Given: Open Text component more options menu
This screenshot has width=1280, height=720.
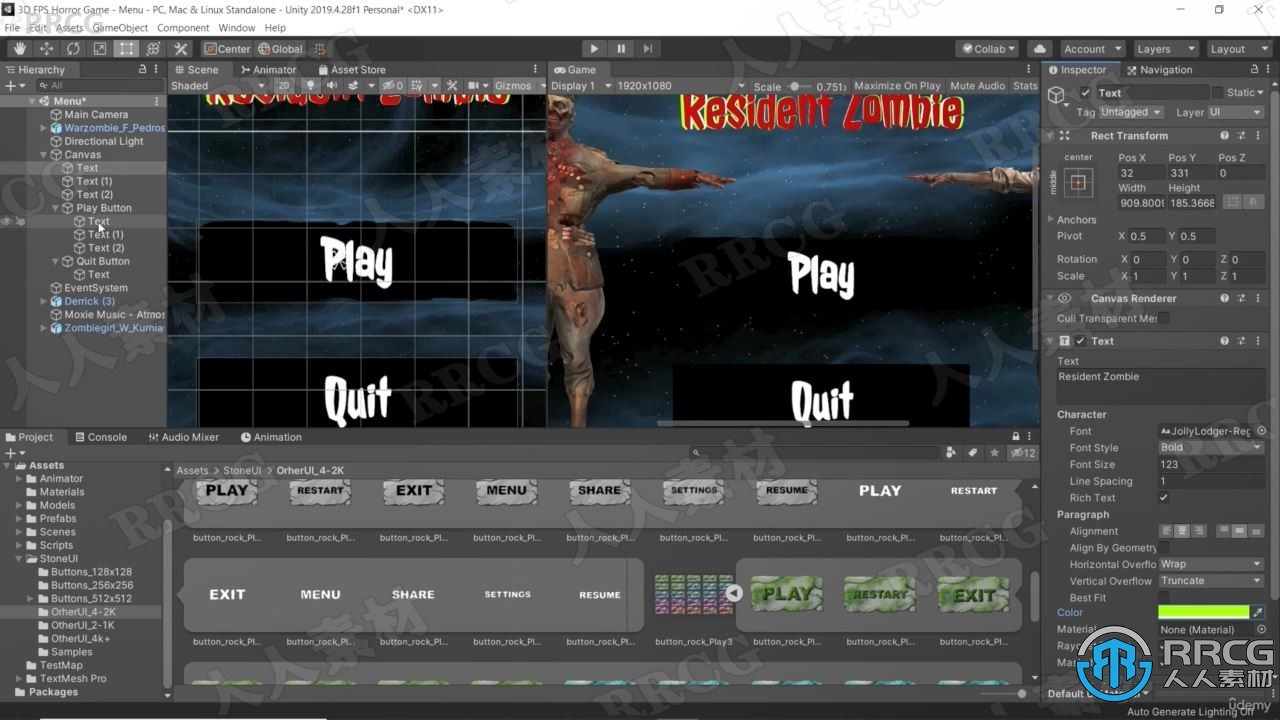Looking at the screenshot, I should click(x=1256, y=341).
